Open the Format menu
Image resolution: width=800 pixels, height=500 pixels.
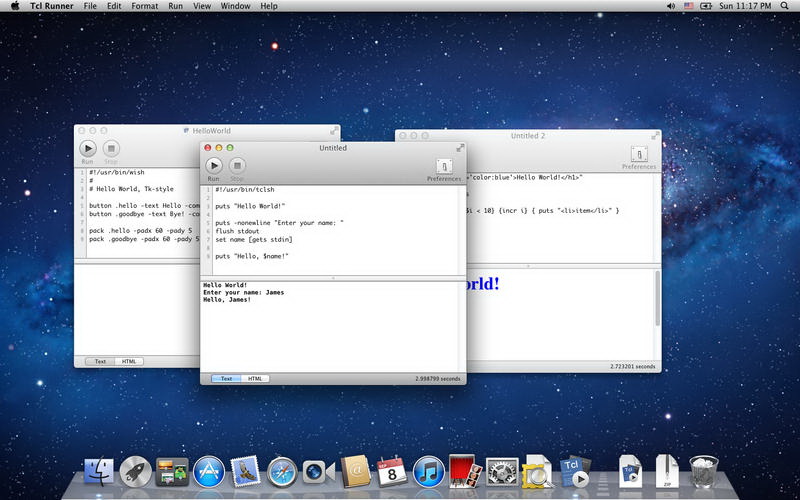144,6
